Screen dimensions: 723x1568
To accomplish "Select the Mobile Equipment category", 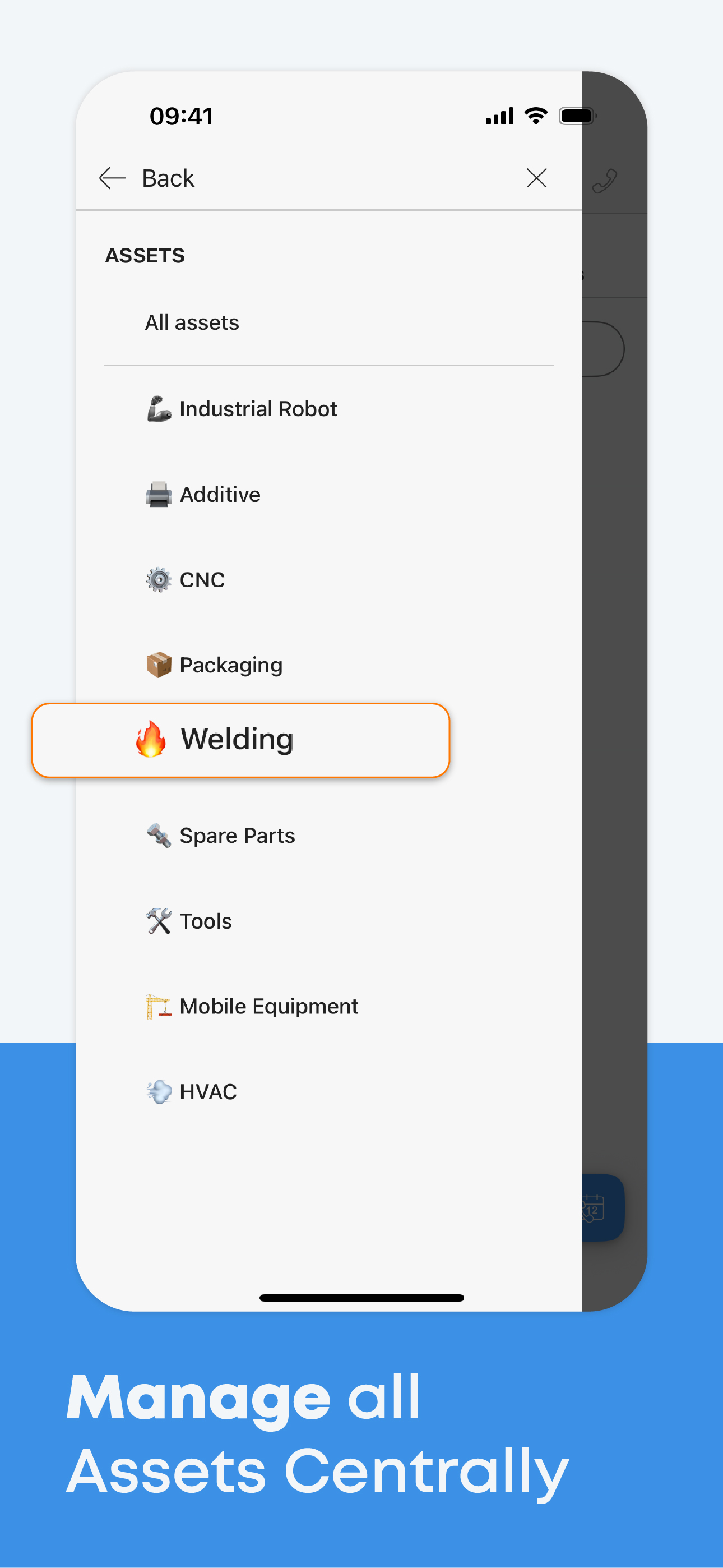I will (x=329, y=1006).
